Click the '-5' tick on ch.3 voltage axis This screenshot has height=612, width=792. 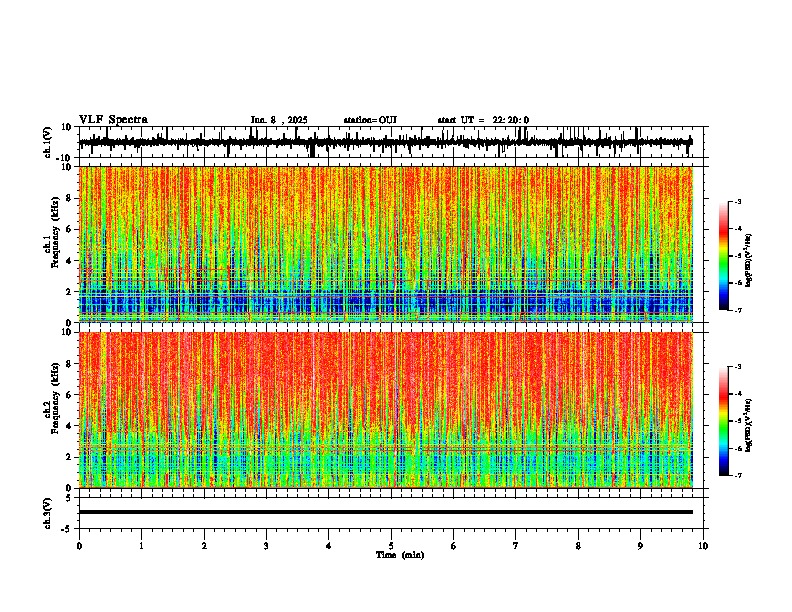point(67,529)
